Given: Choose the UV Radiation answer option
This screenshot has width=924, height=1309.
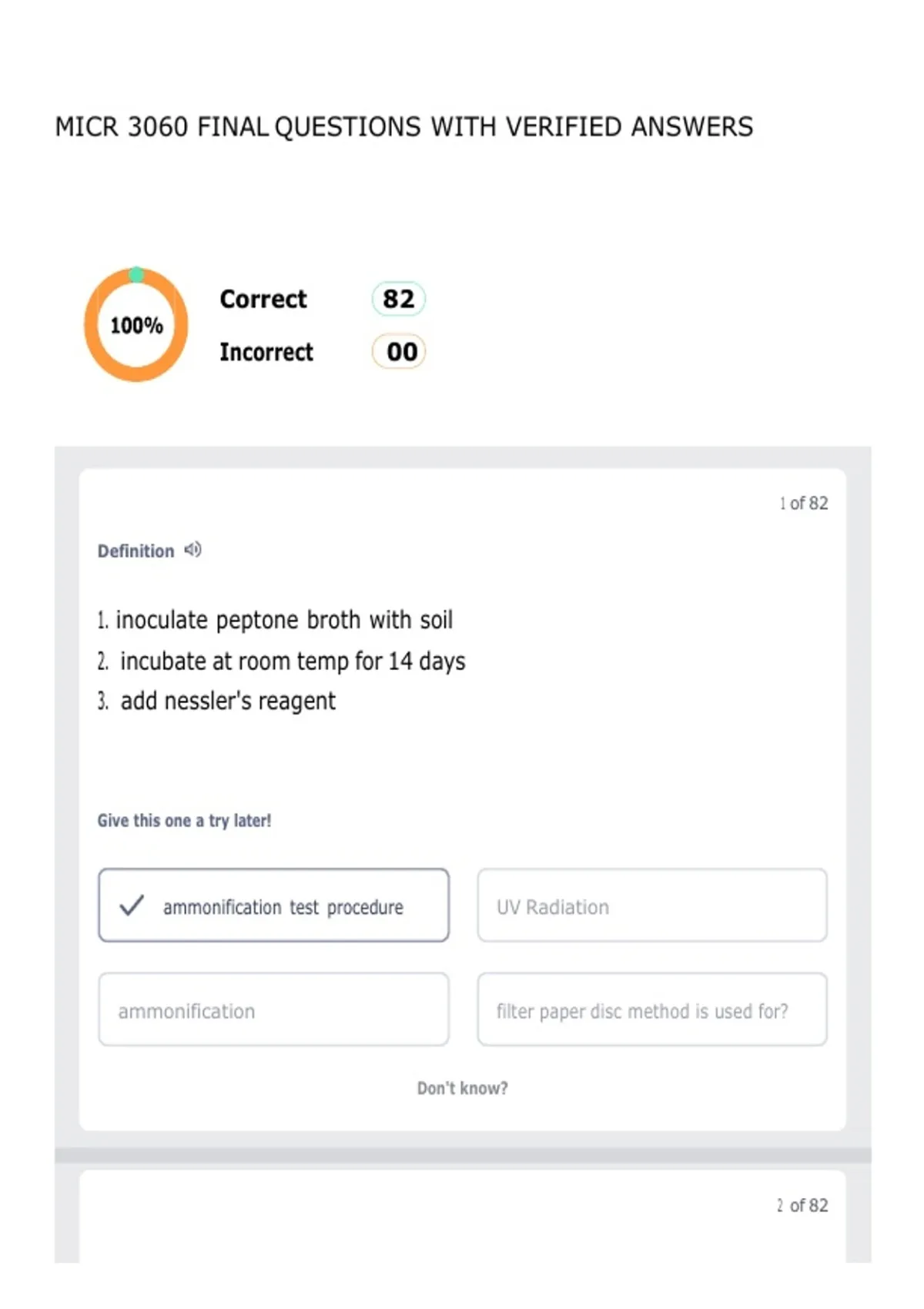Looking at the screenshot, I should click(652, 906).
